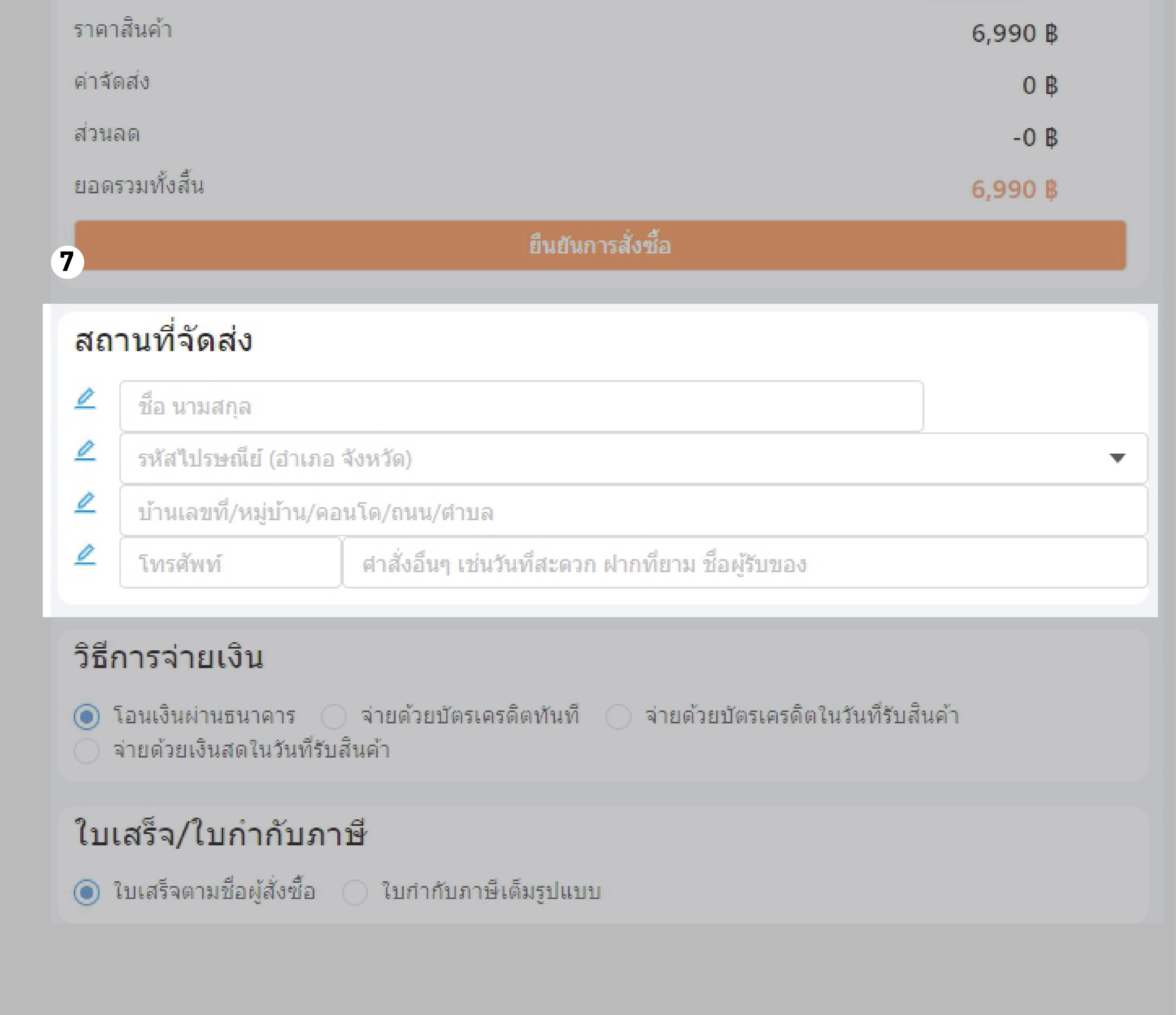Select จ่ายด้วยบัตรเครดิตในวันที่รับสินค้า option
This screenshot has width=1176, height=1015.
pyautogui.click(x=618, y=716)
